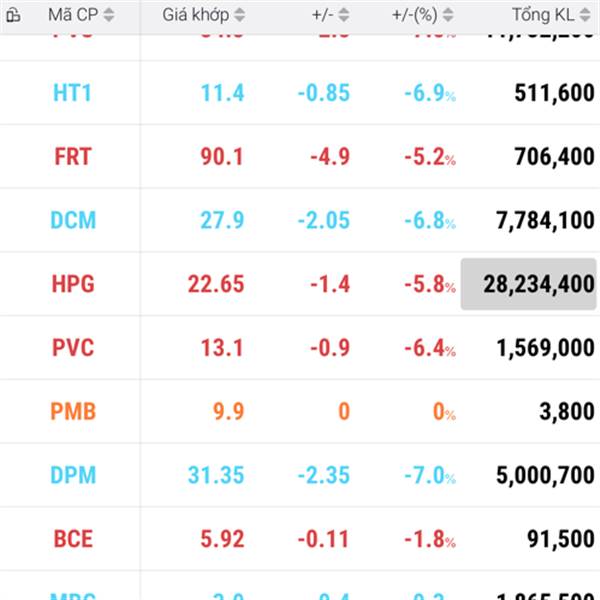
Task: Open the DCM stock ticker
Action: click(73, 220)
